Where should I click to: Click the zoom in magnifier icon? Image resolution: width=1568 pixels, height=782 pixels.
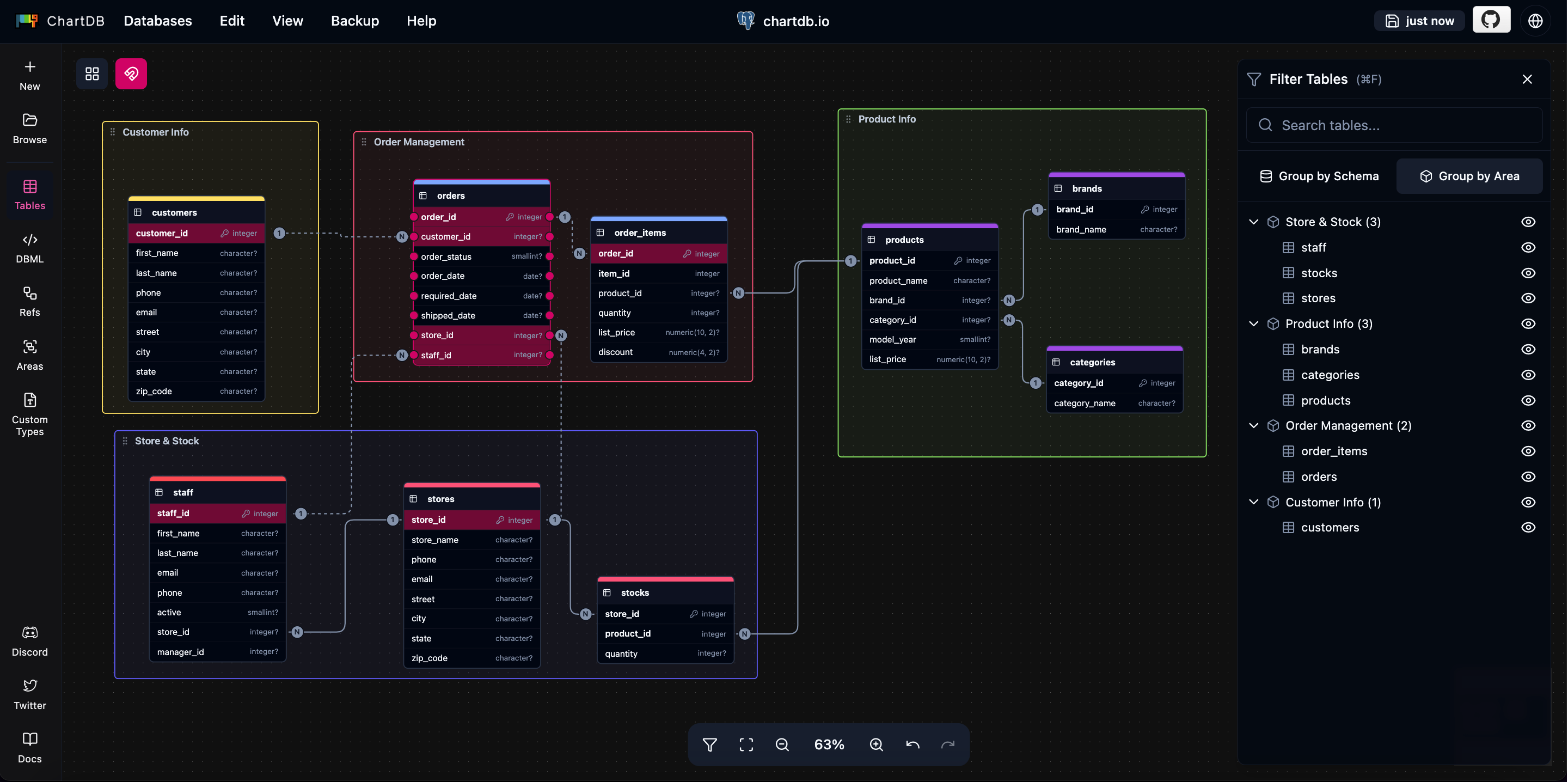(x=876, y=744)
